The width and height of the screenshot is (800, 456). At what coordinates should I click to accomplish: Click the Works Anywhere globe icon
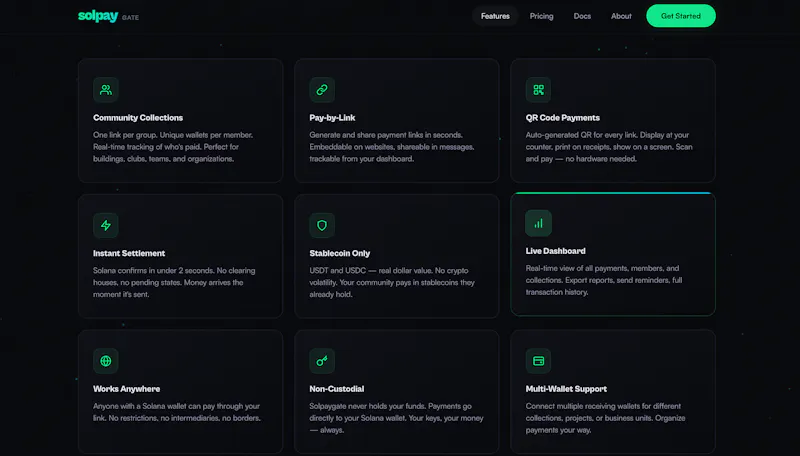106,361
